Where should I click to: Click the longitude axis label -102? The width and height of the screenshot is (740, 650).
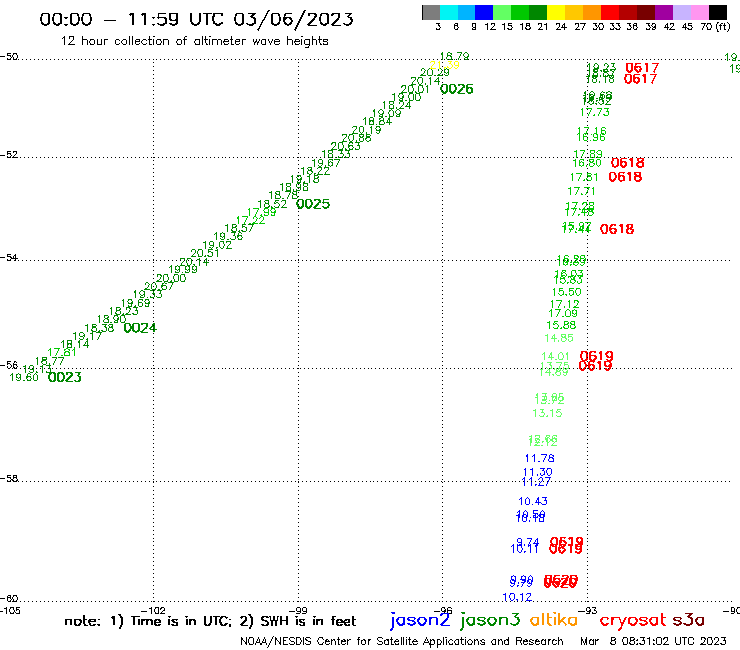(153, 611)
